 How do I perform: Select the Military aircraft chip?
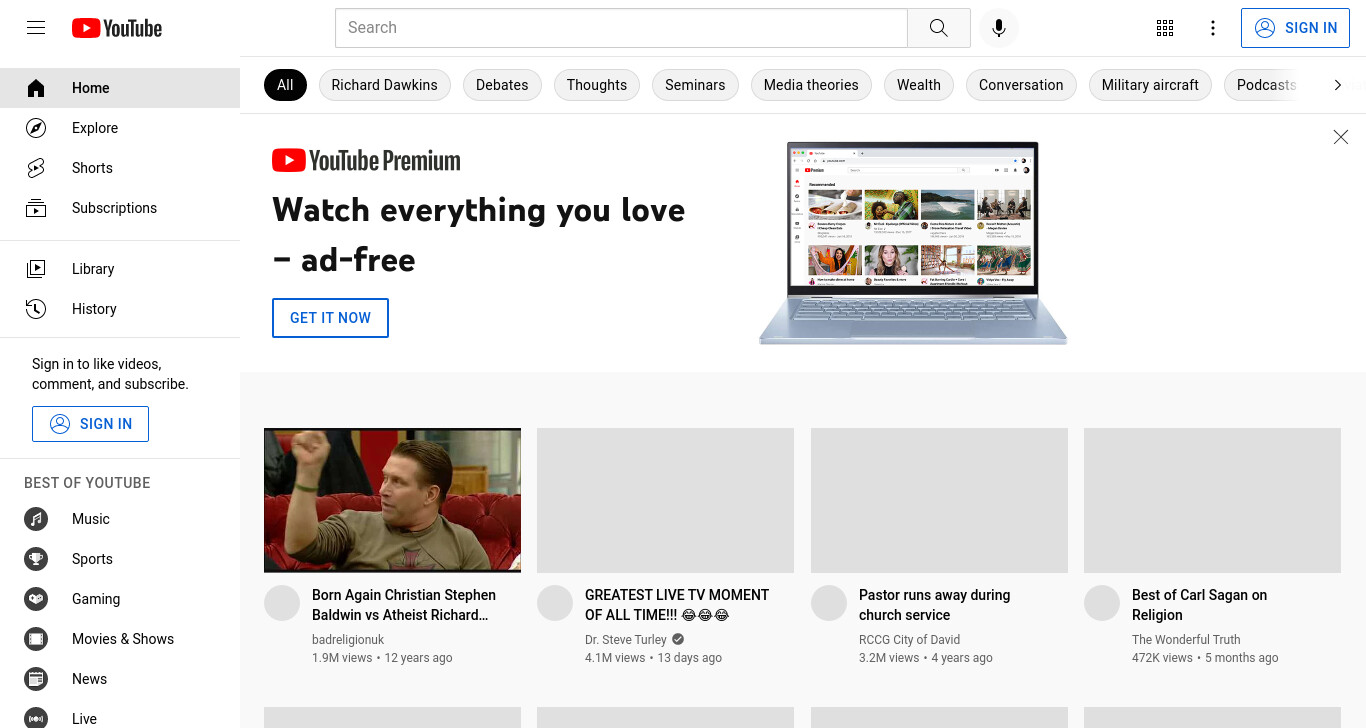pos(1150,85)
